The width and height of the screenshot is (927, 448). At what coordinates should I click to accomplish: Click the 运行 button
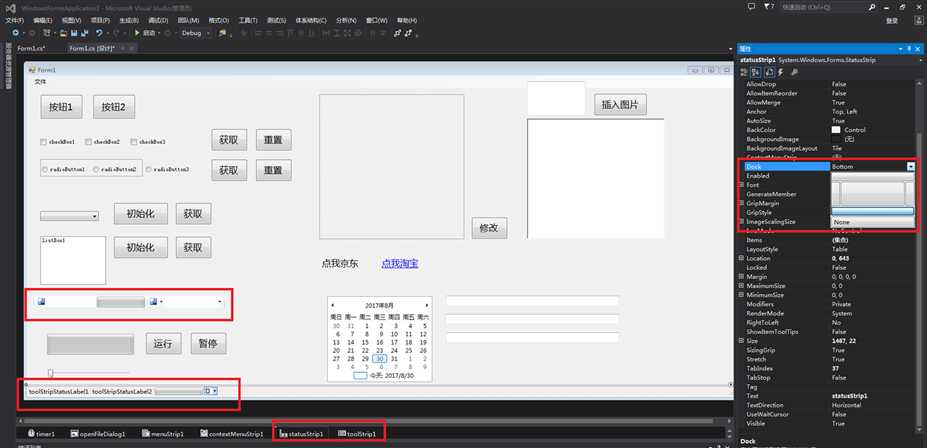coord(164,343)
